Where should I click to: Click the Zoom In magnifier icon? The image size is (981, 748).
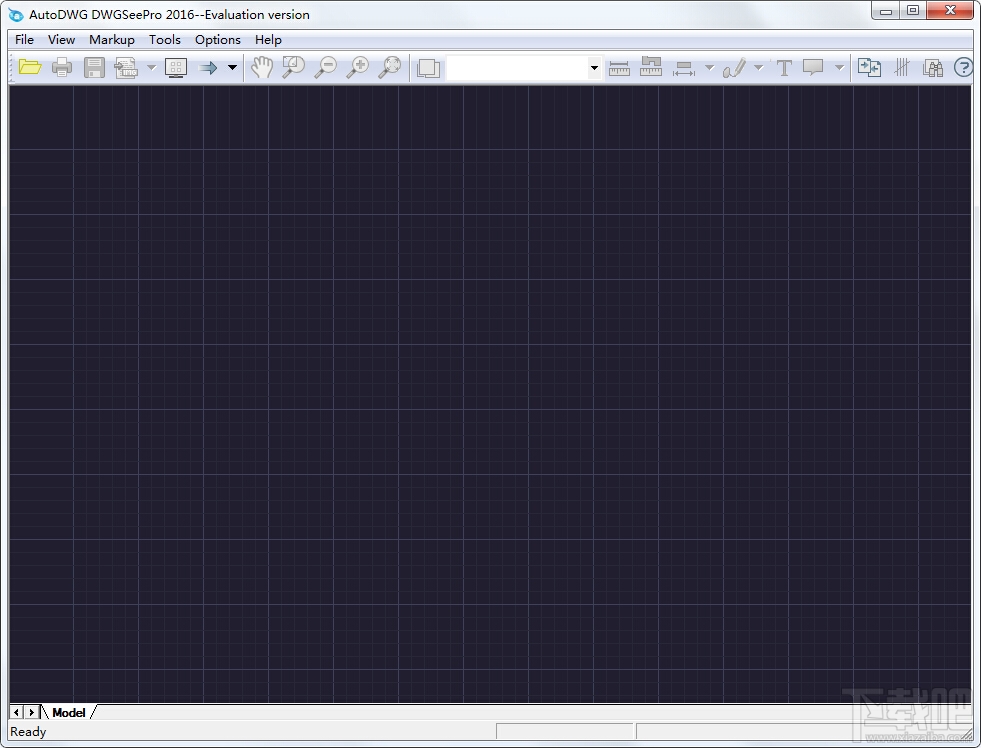click(x=358, y=67)
